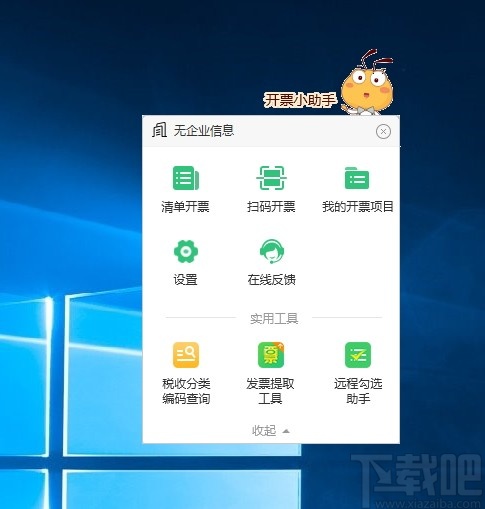
Task: Click the building icon beside 无企业信息
Action: pos(159,130)
